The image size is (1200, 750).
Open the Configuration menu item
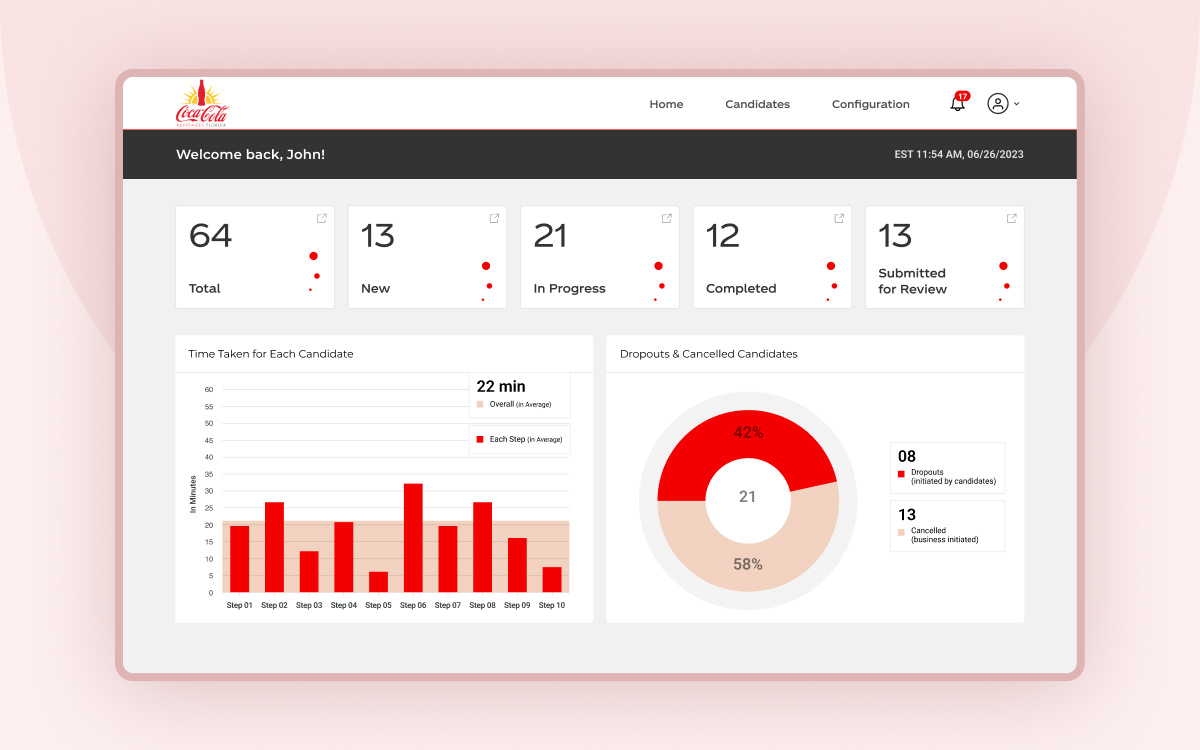(870, 104)
